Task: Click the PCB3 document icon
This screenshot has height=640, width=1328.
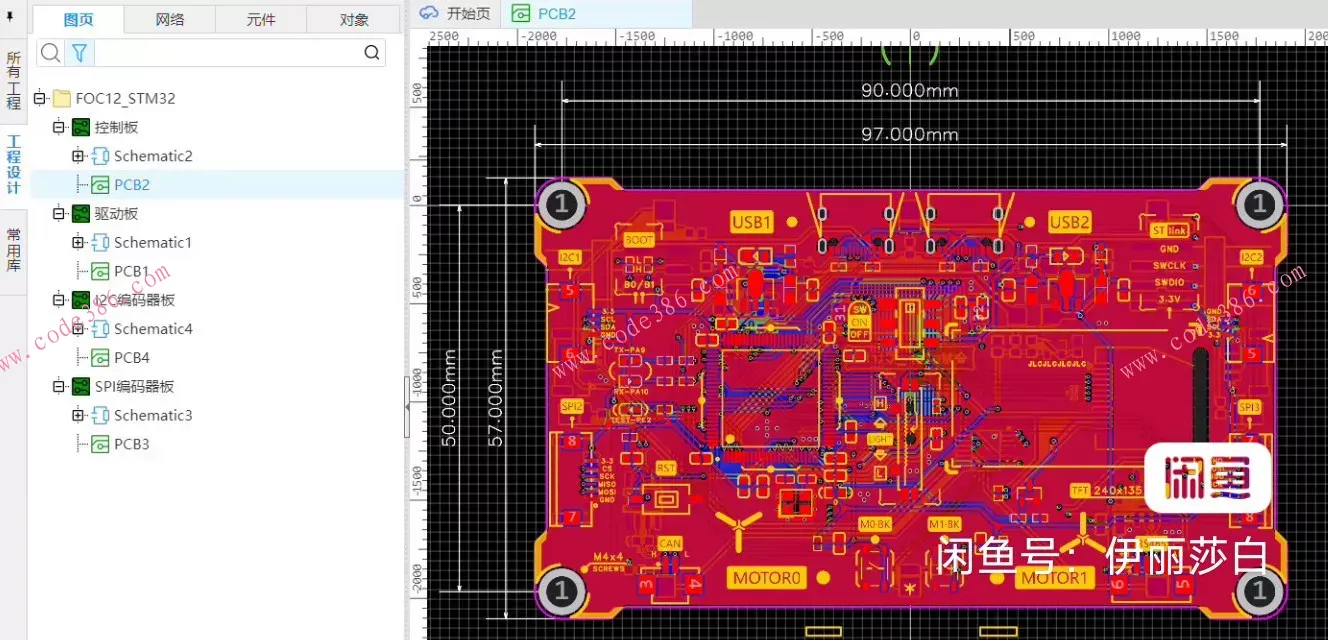Action: [x=100, y=444]
